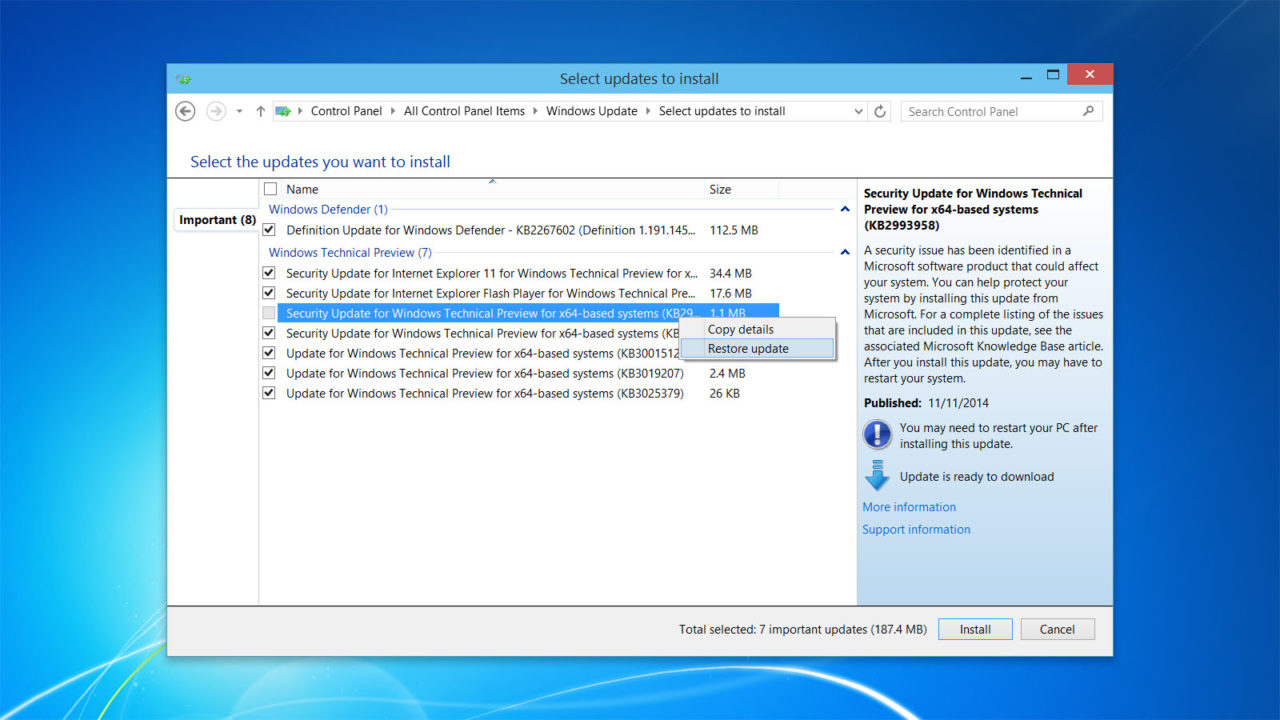Uncheck update KB3001512
The image size is (1280, 720).
click(268, 353)
